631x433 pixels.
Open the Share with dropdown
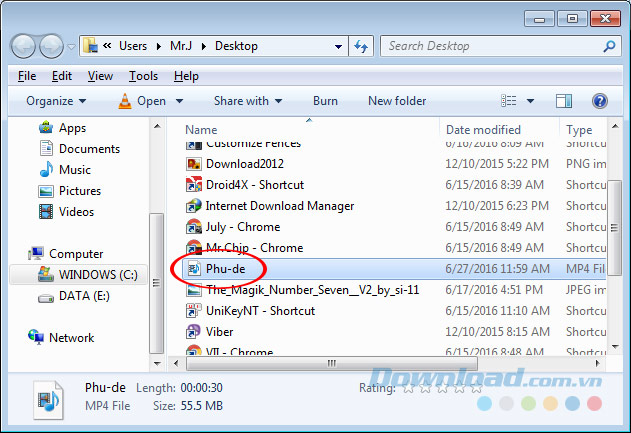tap(247, 101)
